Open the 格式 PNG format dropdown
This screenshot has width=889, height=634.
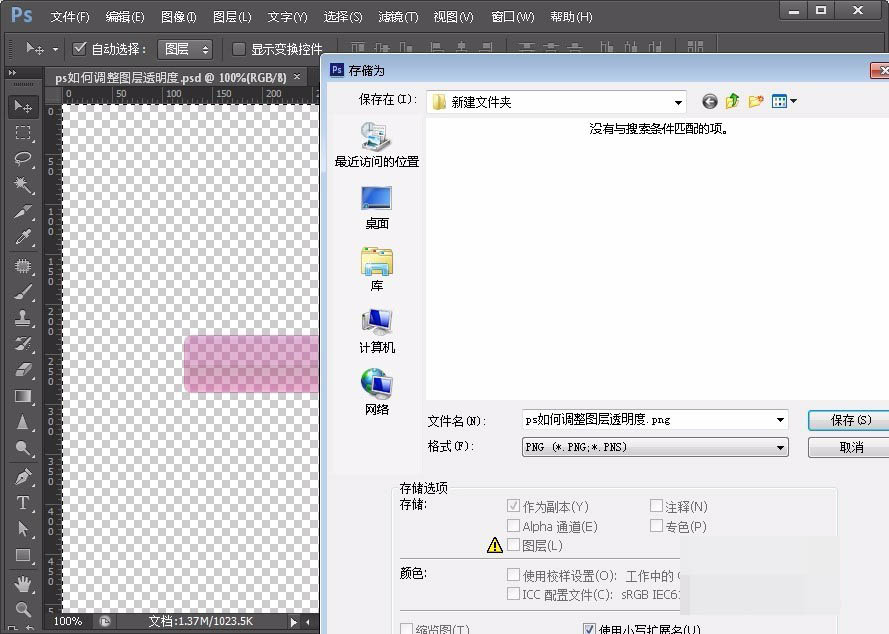click(781, 447)
